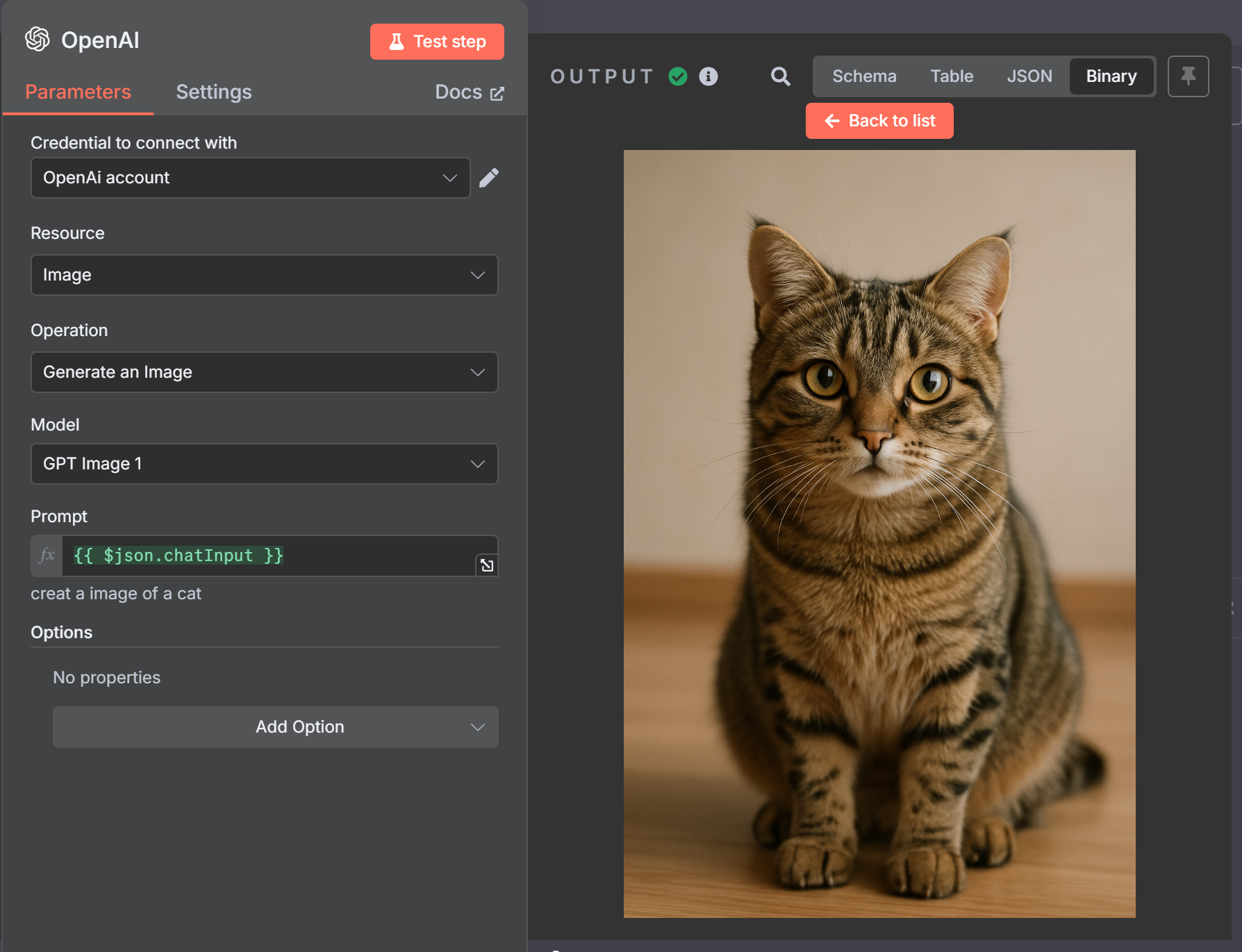Open the Model dropdown showing GPT Image 1
This screenshot has width=1242, height=952.
264,464
